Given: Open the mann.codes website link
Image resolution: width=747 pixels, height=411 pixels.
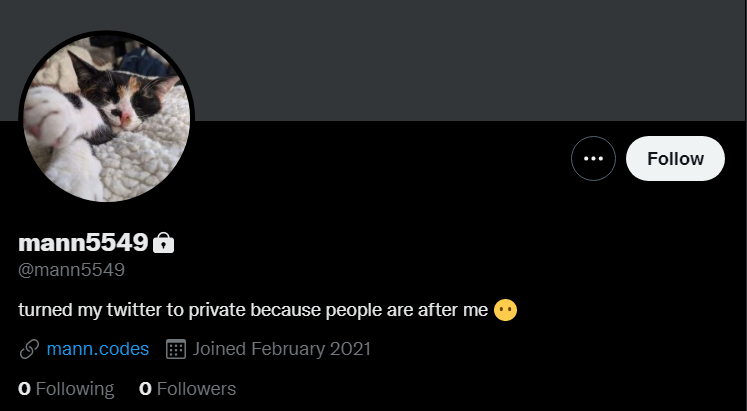Looking at the screenshot, I should tap(98, 349).
